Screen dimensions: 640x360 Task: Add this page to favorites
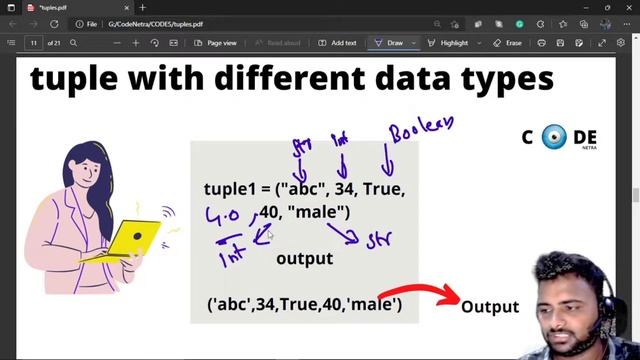tap(455, 24)
